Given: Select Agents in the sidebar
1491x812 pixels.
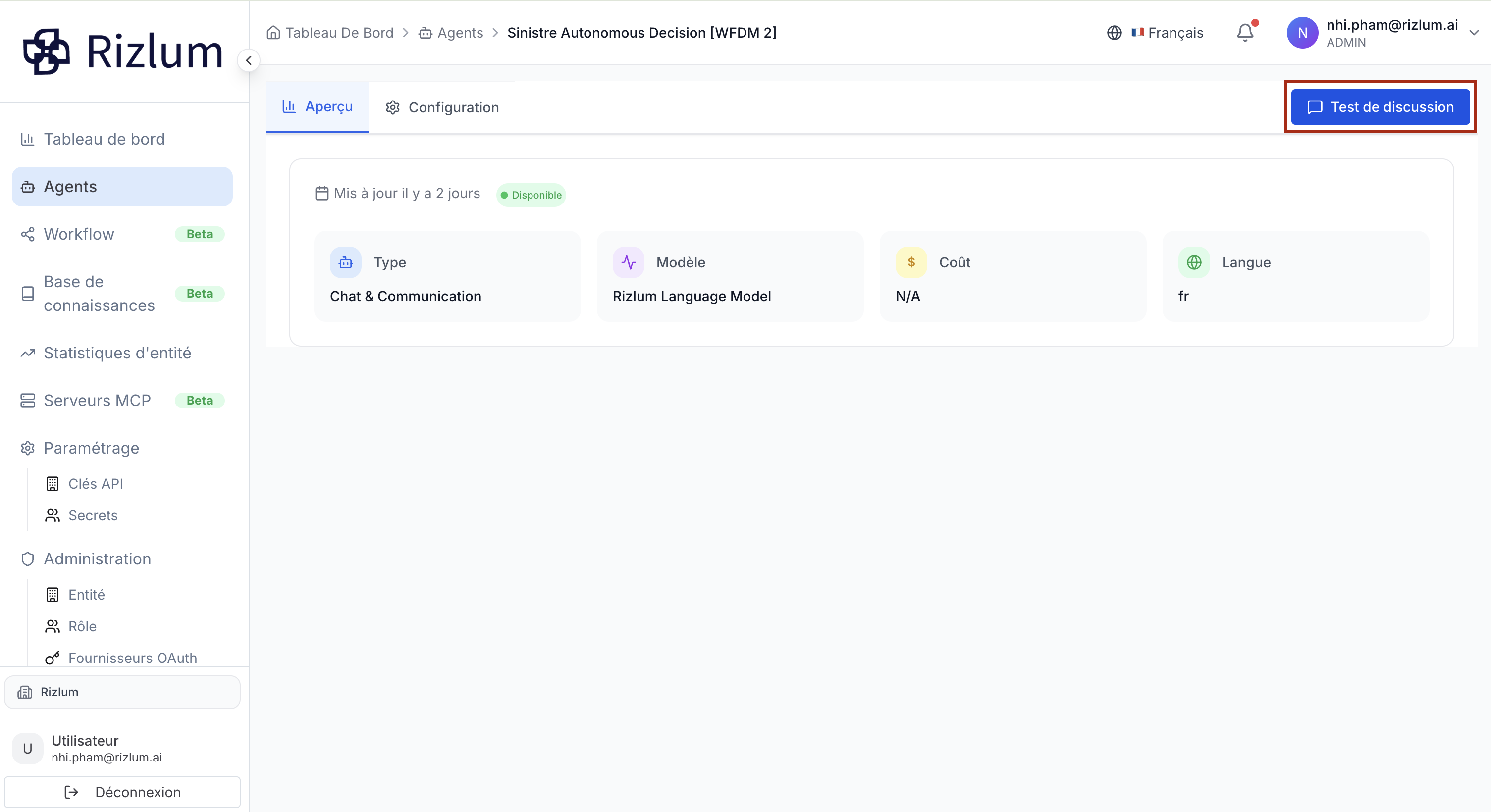Looking at the screenshot, I should 122,186.
